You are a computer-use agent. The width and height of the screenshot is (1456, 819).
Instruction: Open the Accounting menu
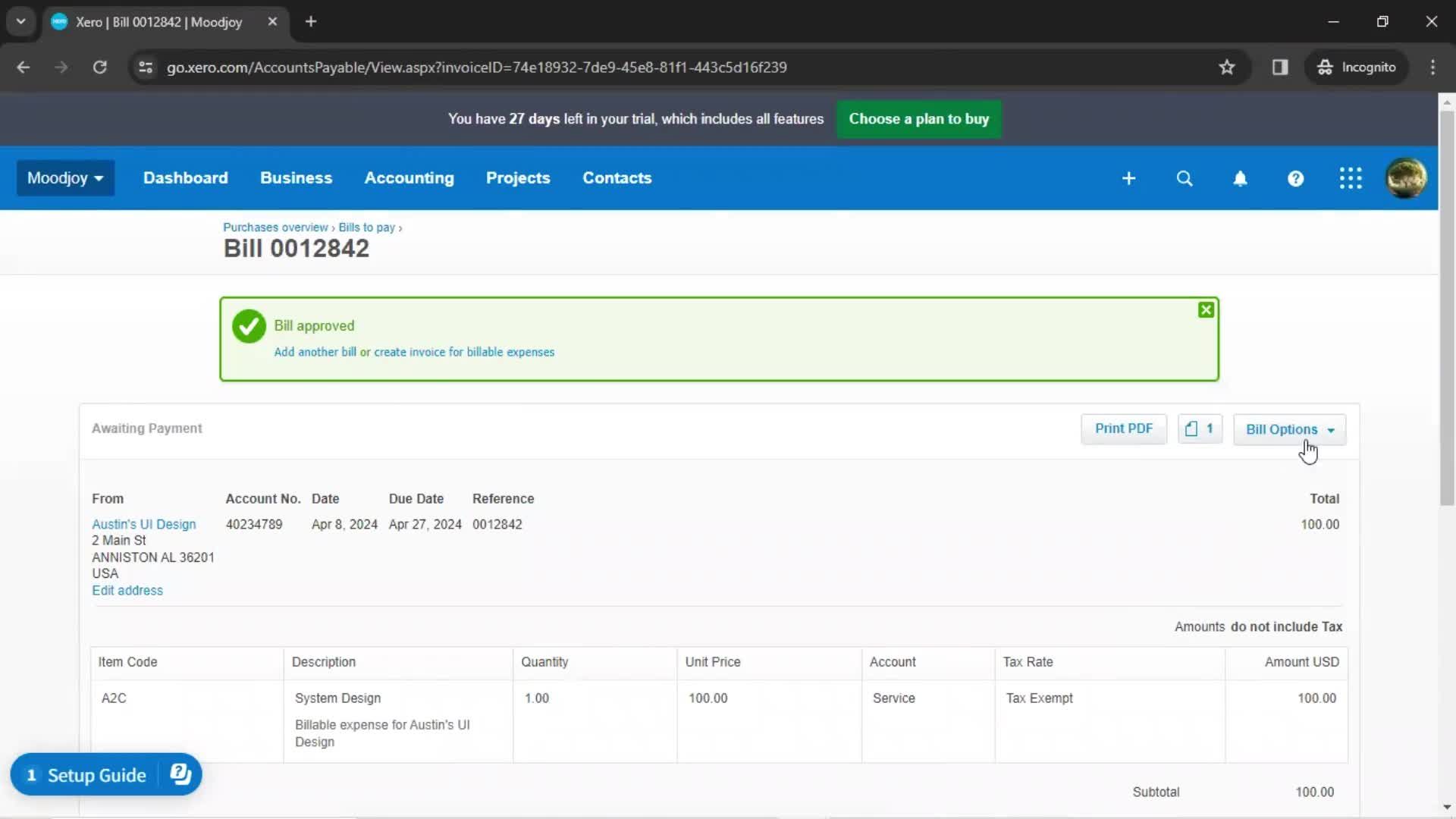(x=409, y=178)
